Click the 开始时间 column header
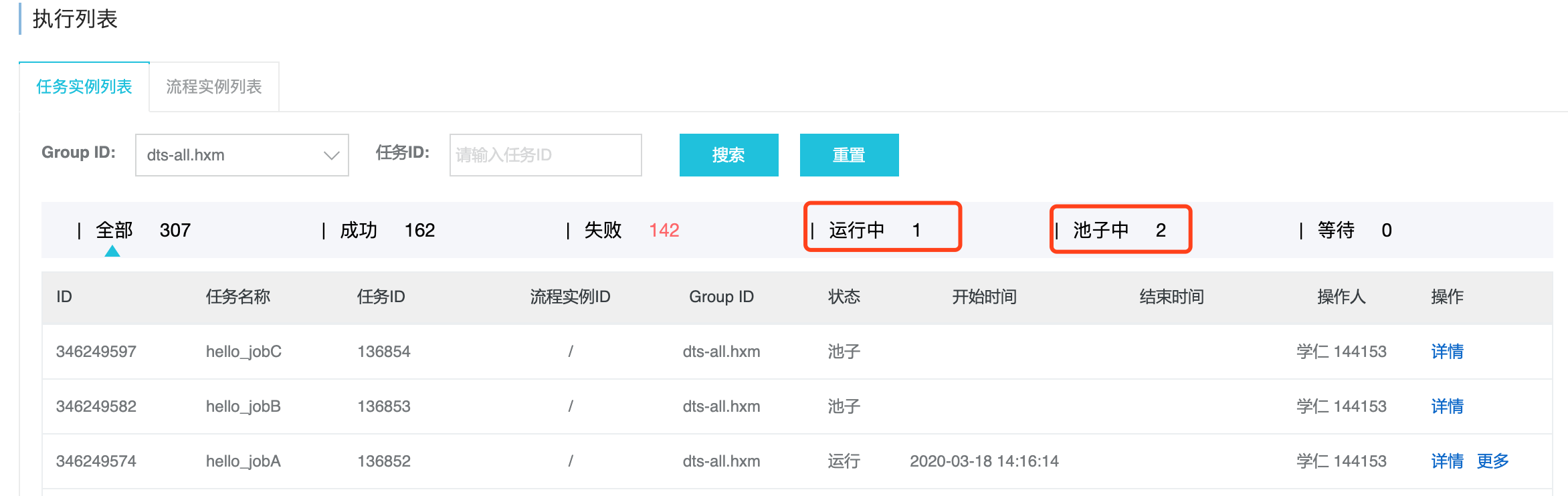The height and width of the screenshot is (496, 1568). (x=984, y=297)
